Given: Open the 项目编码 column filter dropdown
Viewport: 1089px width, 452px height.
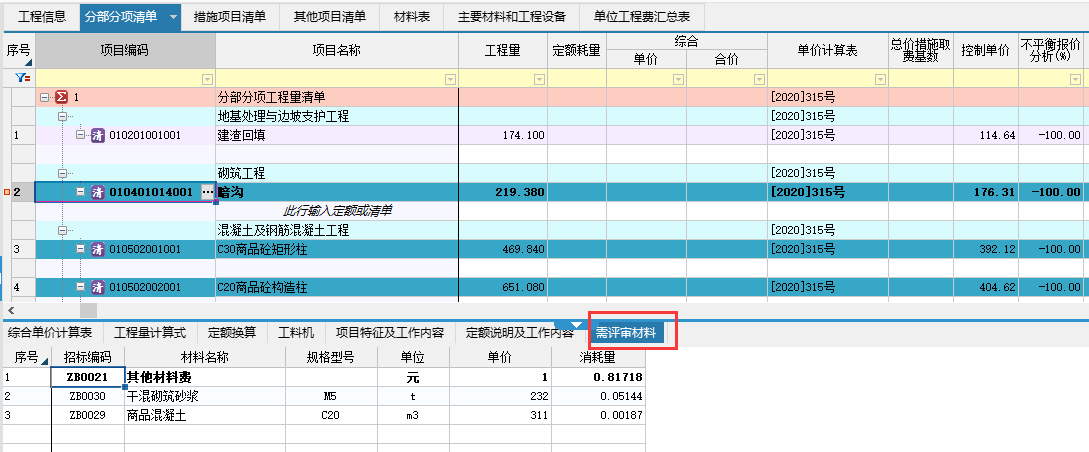Looking at the screenshot, I should [x=207, y=79].
